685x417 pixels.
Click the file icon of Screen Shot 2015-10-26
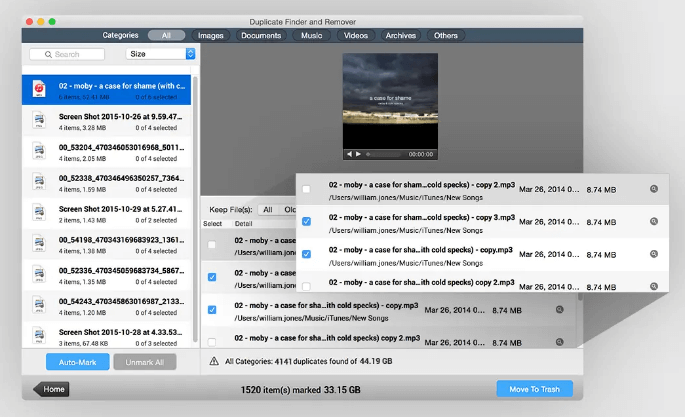(39, 120)
